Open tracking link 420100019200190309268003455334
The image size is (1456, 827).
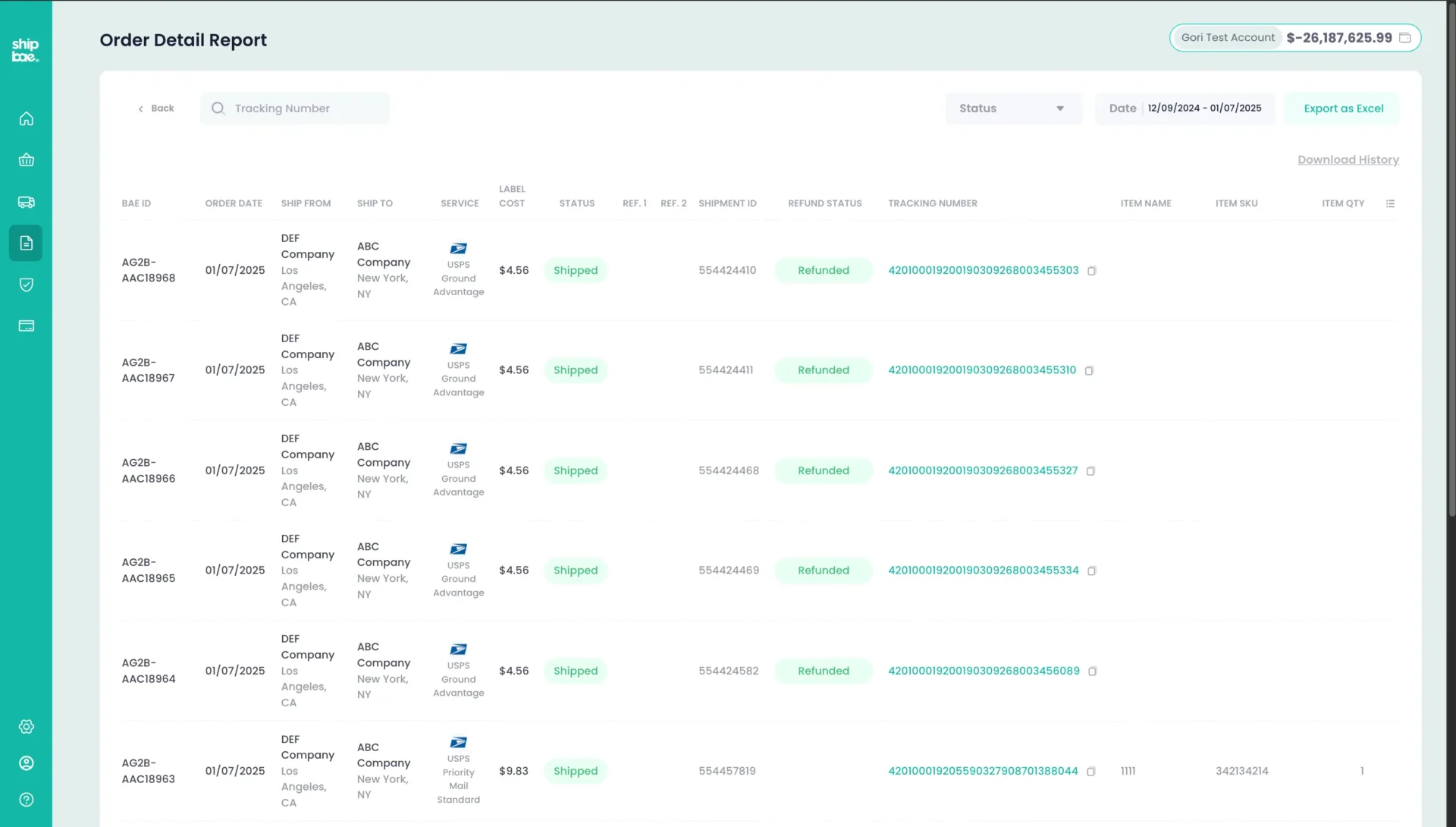pyautogui.click(x=983, y=571)
